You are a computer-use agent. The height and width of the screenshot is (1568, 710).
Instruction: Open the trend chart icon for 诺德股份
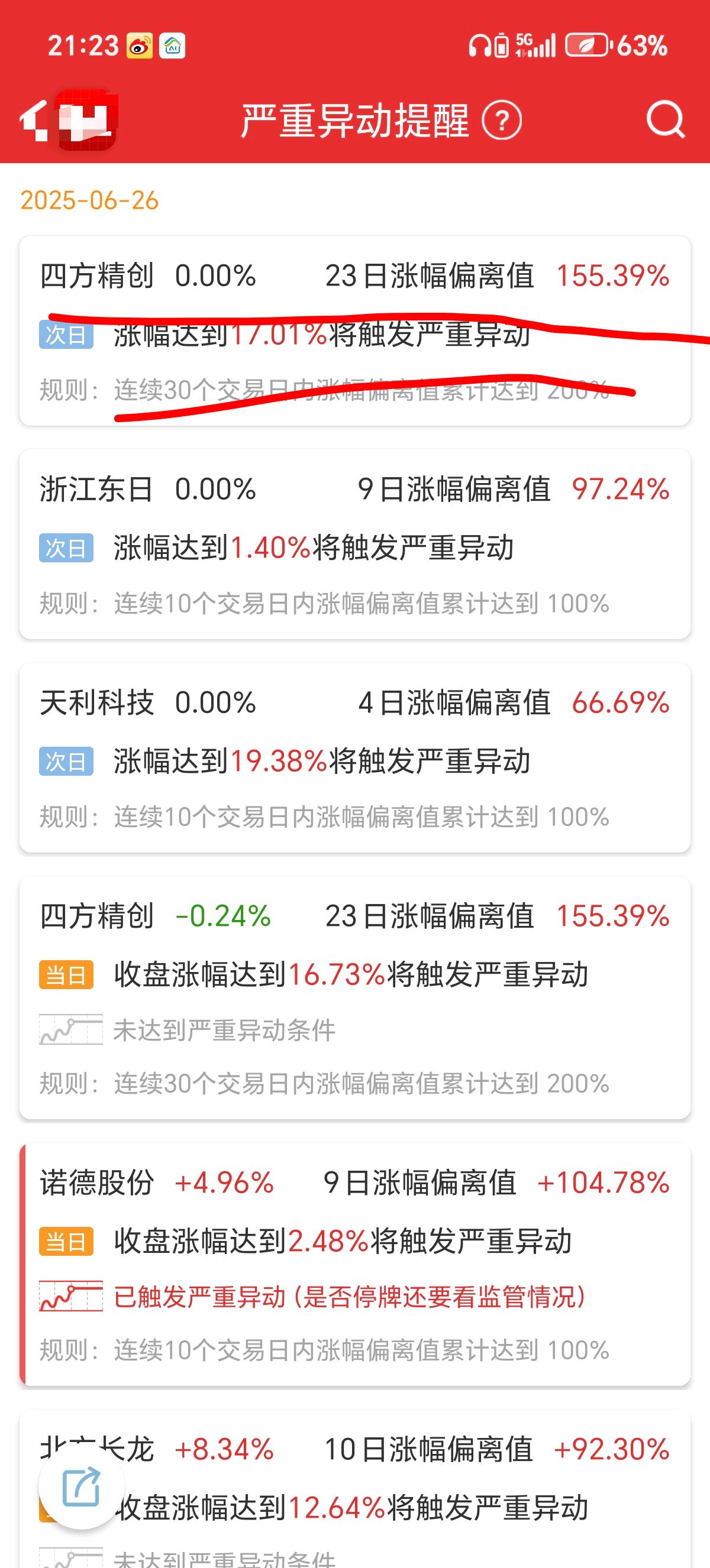click(x=71, y=1296)
